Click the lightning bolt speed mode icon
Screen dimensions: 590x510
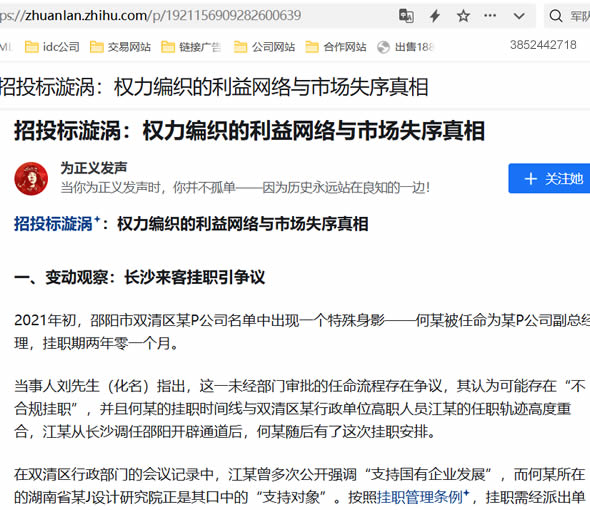[x=435, y=16]
